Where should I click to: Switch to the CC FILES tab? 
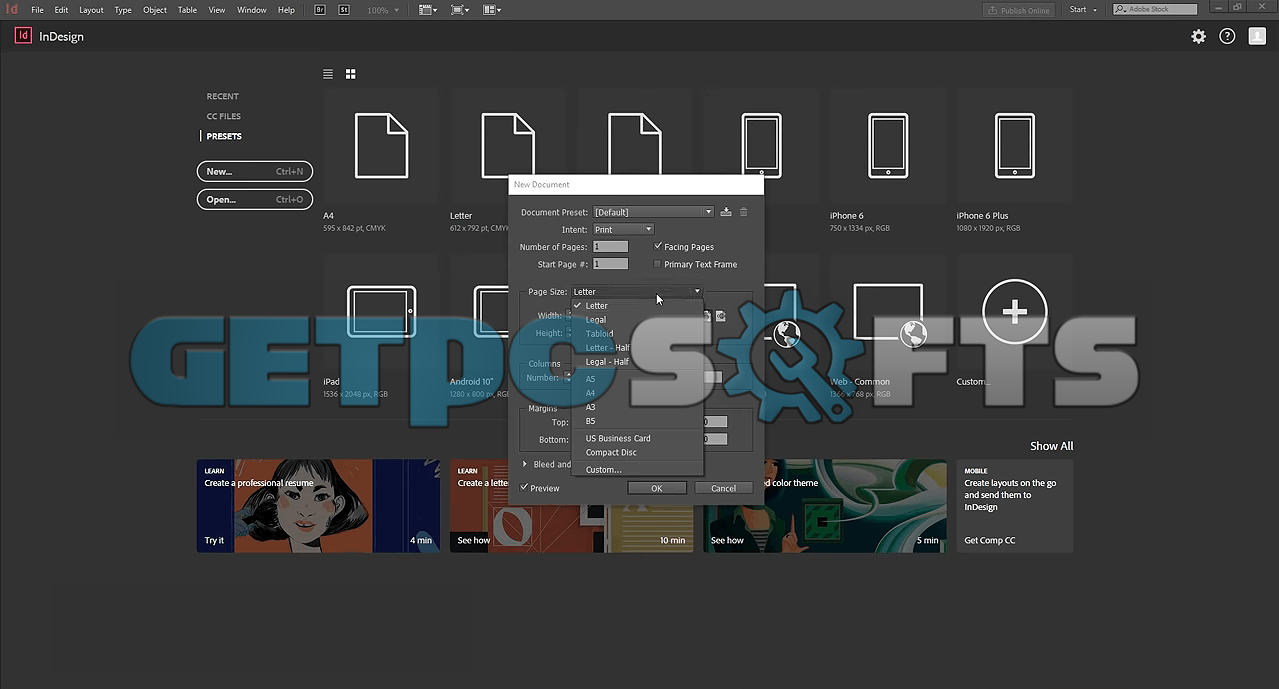tap(224, 116)
